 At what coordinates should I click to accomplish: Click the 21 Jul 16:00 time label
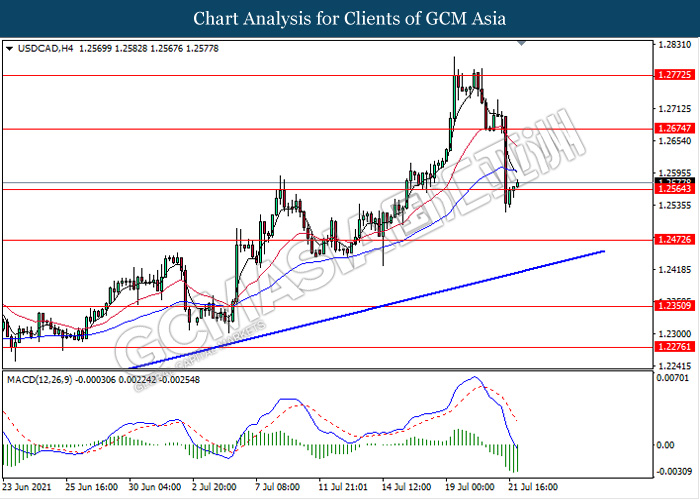(x=533, y=487)
